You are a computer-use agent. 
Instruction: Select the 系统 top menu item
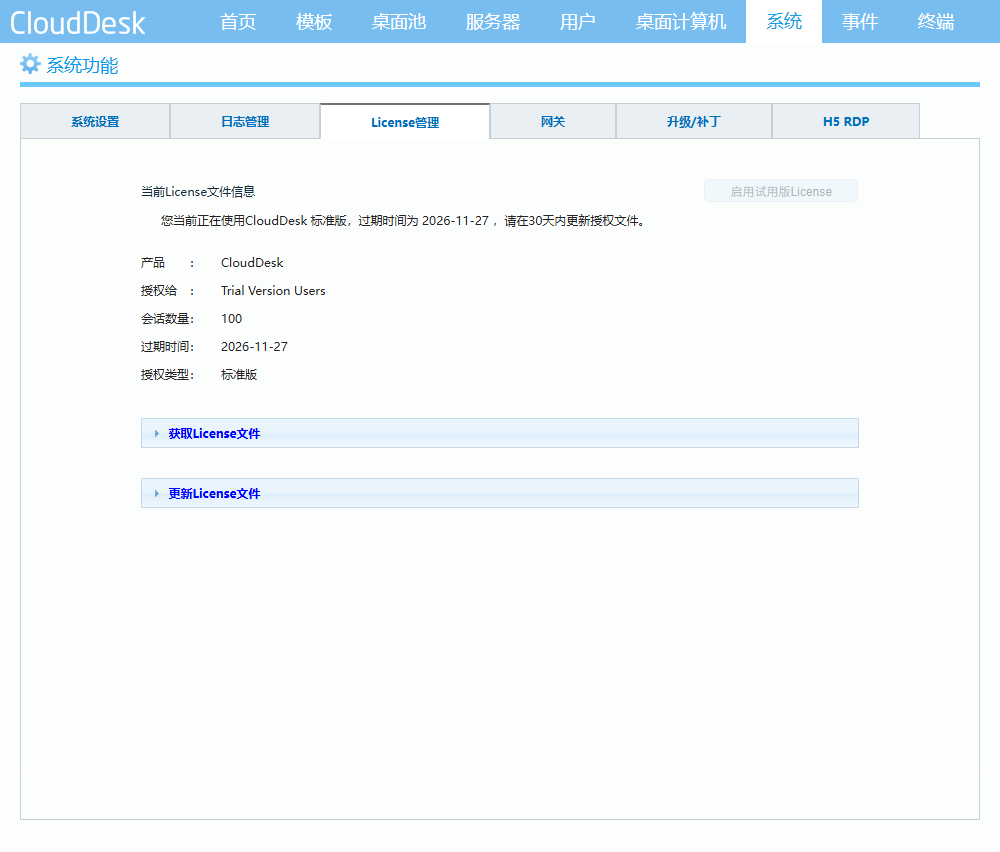(x=784, y=22)
